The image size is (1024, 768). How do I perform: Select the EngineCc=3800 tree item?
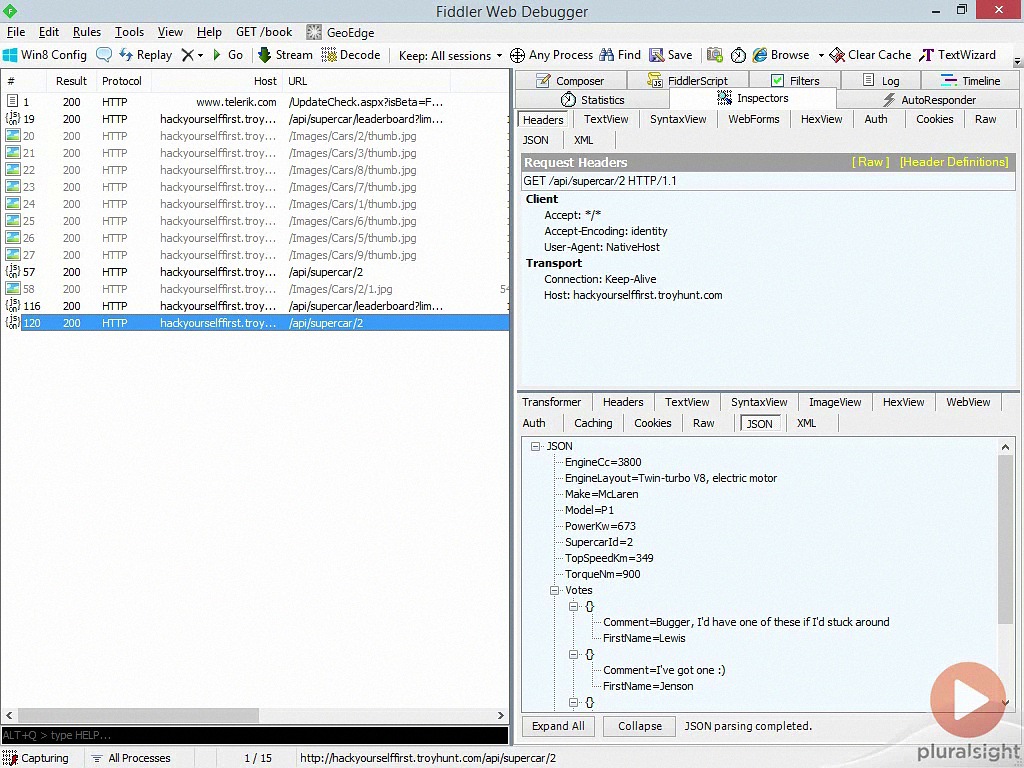(x=603, y=462)
